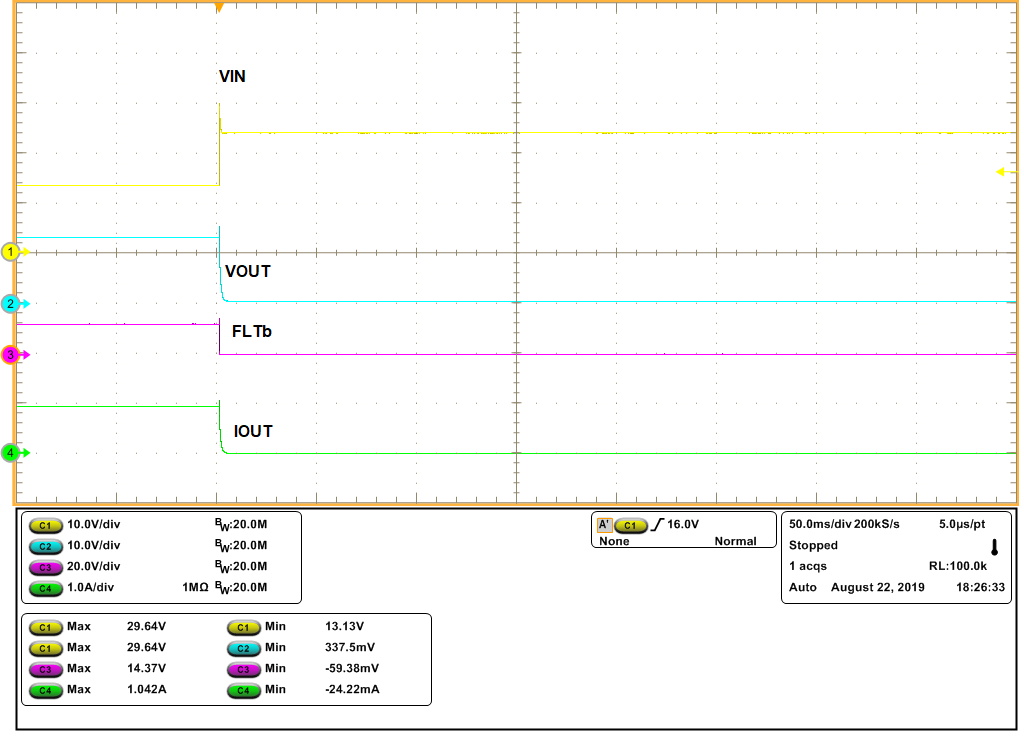Click the orange trigger position marker at top
This screenshot has width=1024, height=736.
point(219,7)
